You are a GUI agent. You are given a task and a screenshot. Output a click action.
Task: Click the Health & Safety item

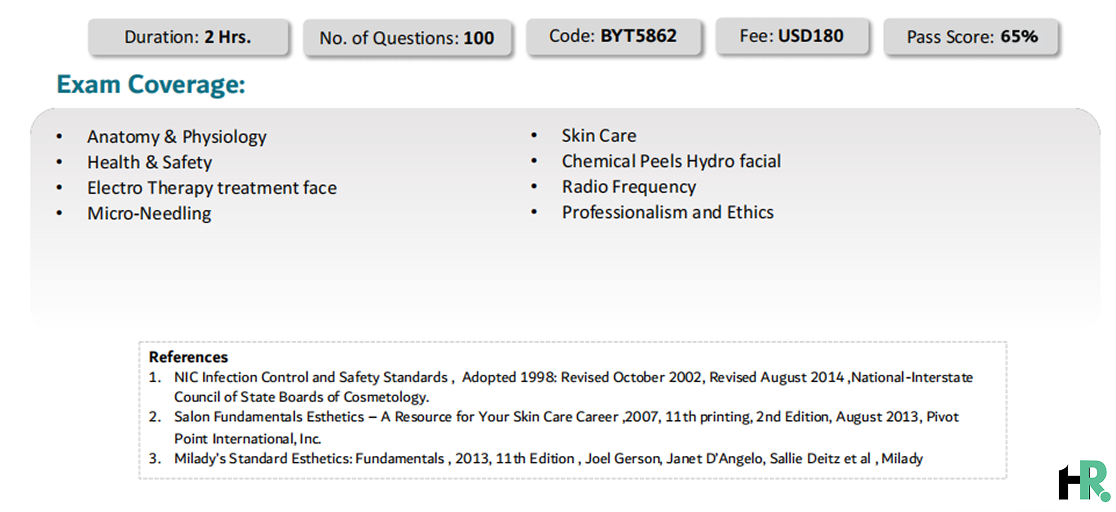click(x=149, y=162)
